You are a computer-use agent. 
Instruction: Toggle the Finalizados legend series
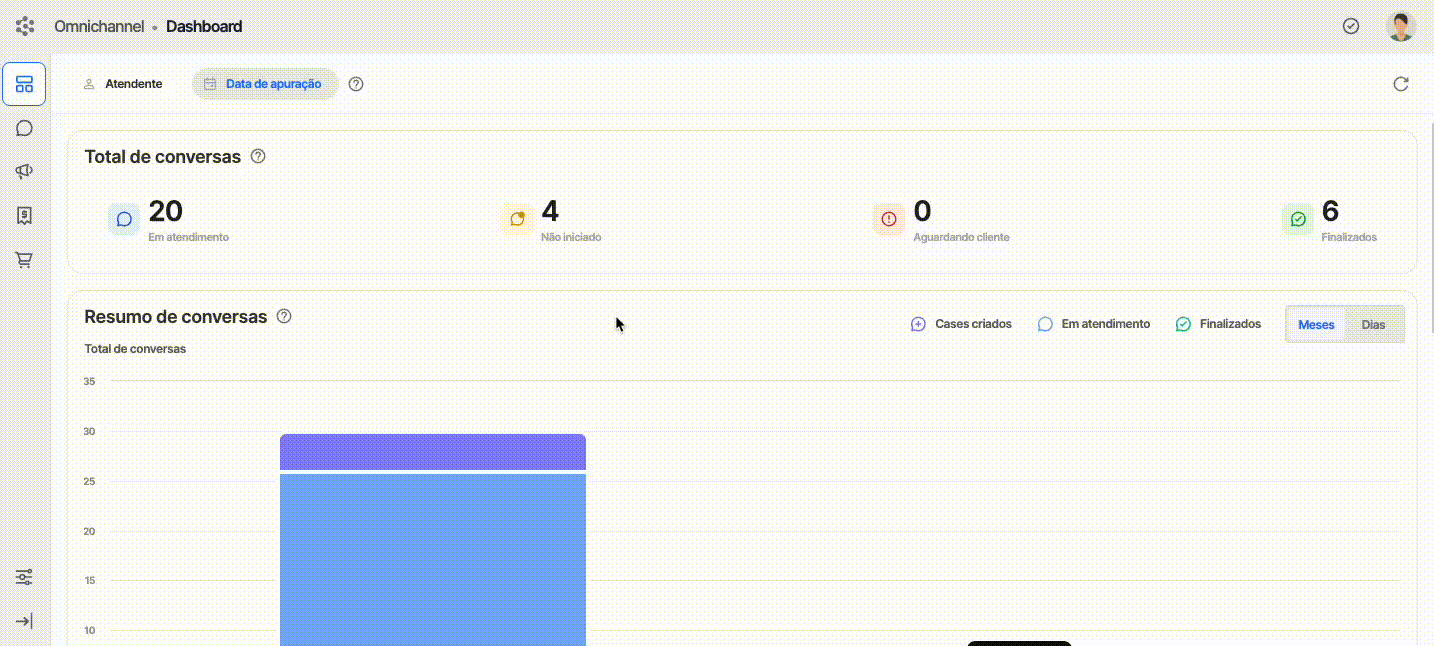(1218, 324)
